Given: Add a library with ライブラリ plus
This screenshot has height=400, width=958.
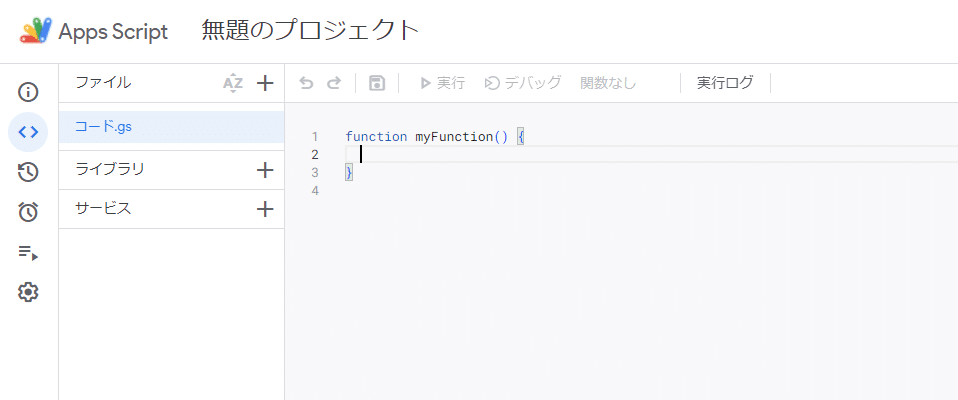Looking at the screenshot, I should click(x=265, y=170).
